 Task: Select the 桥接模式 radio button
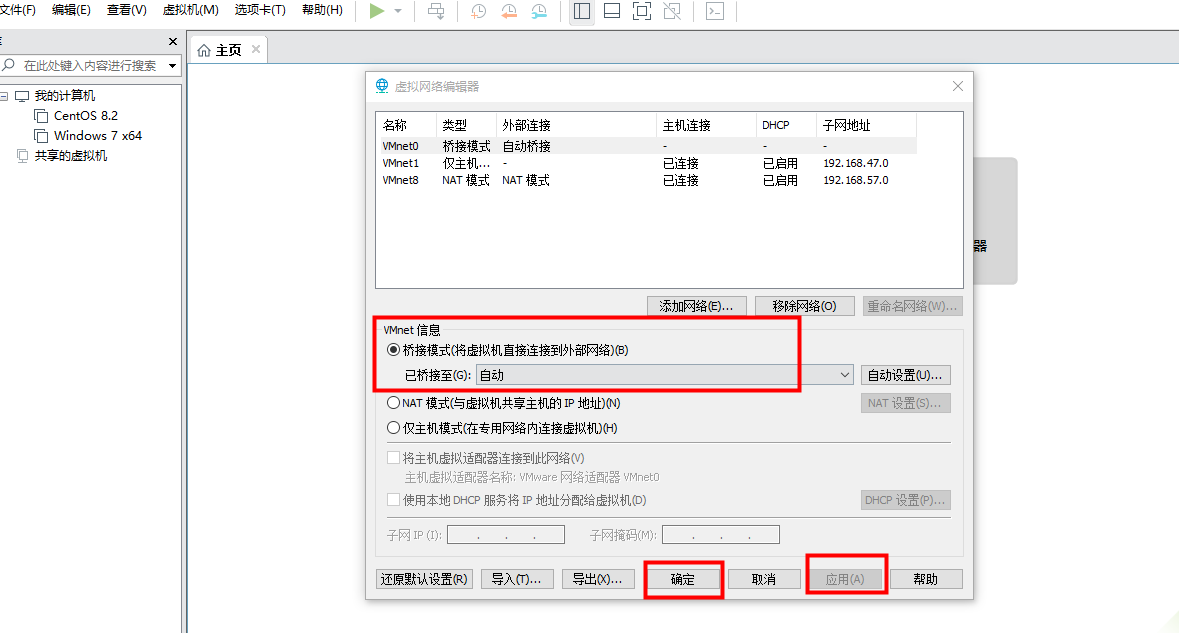[393, 350]
